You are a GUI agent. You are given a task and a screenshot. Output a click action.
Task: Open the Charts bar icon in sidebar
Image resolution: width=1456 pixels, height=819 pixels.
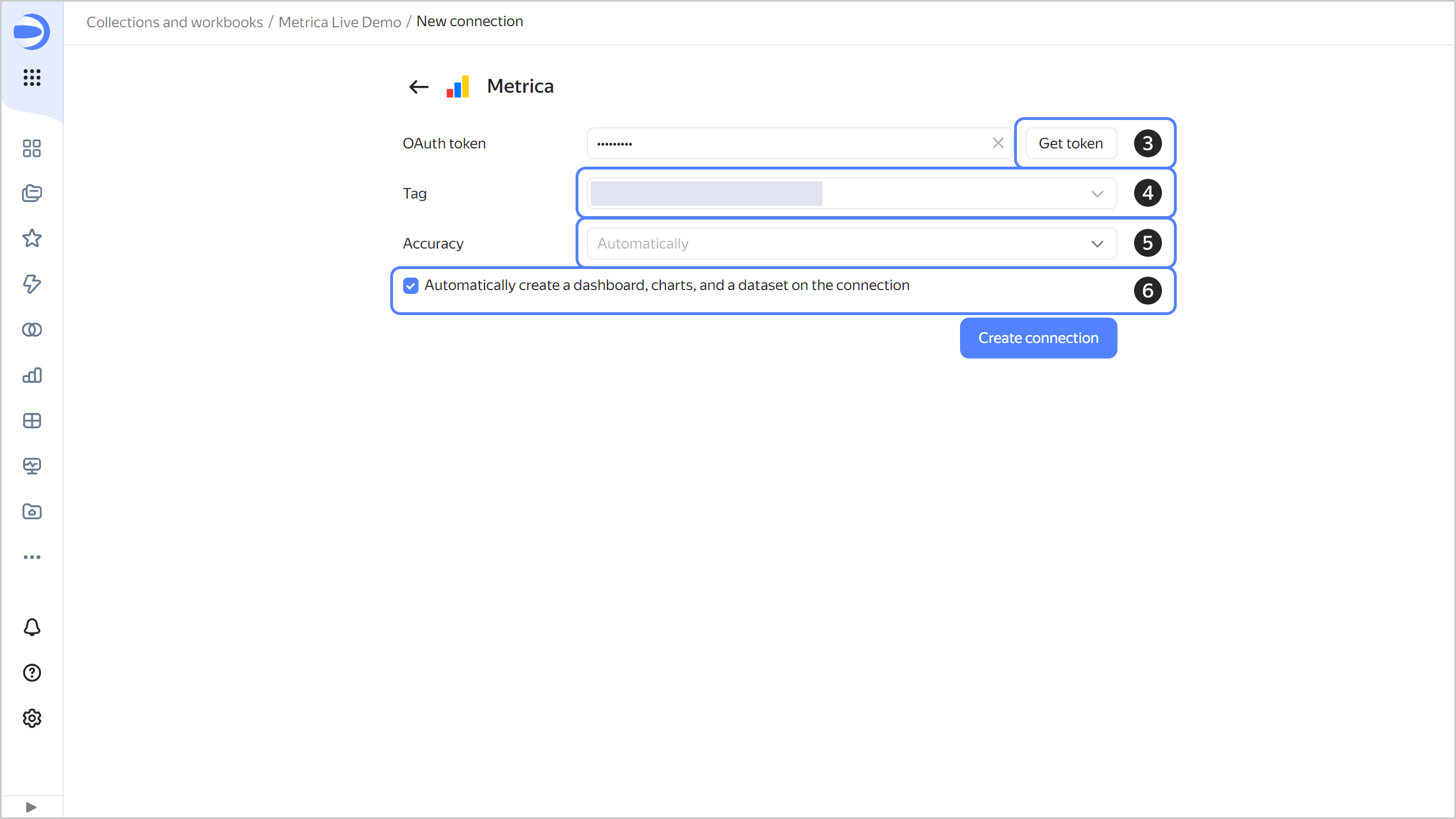pyautogui.click(x=32, y=375)
